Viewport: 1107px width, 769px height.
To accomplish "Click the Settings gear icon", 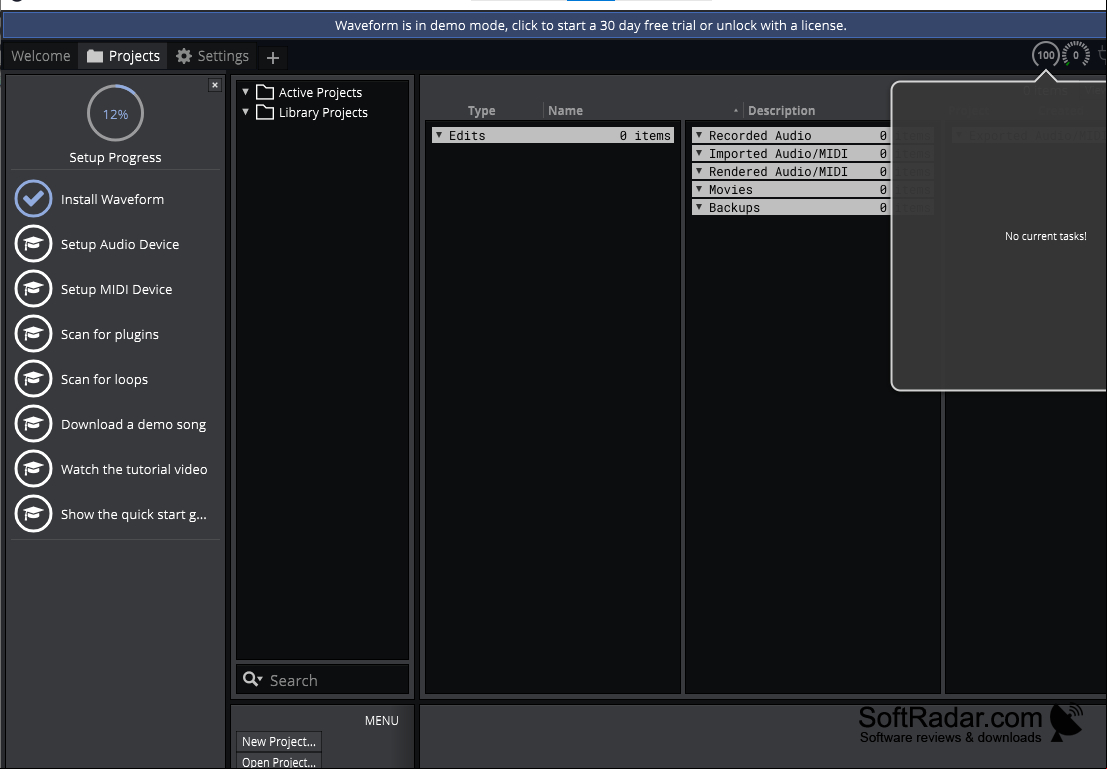I will pos(184,56).
